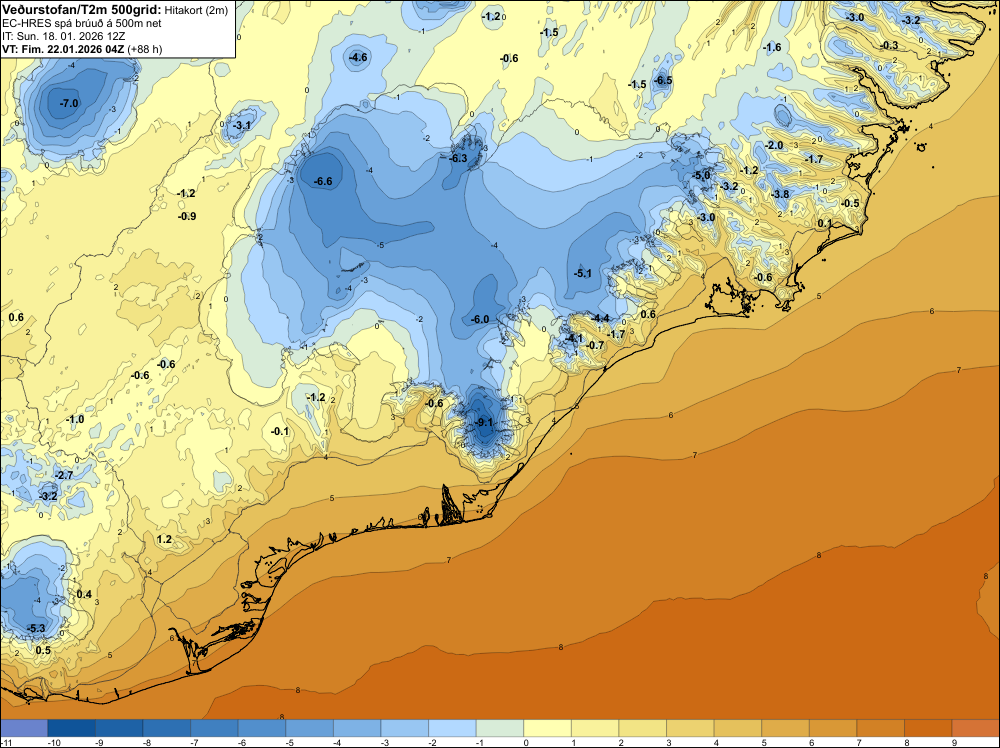Click the -0.9 temperature label
Viewport: 1000px width, 748px height.
coord(187,216)
